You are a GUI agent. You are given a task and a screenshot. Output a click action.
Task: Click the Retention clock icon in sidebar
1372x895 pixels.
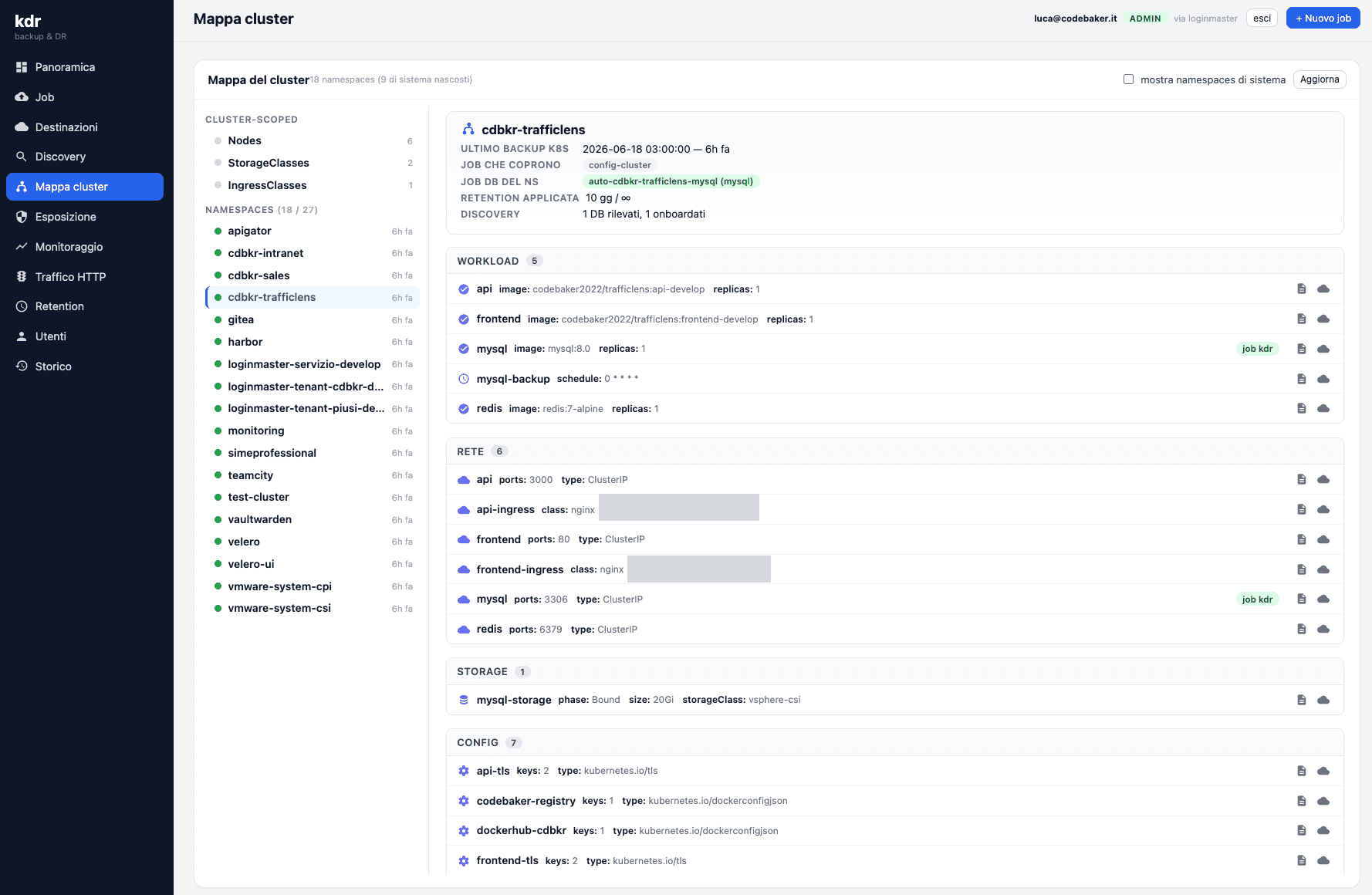(22, 306)
